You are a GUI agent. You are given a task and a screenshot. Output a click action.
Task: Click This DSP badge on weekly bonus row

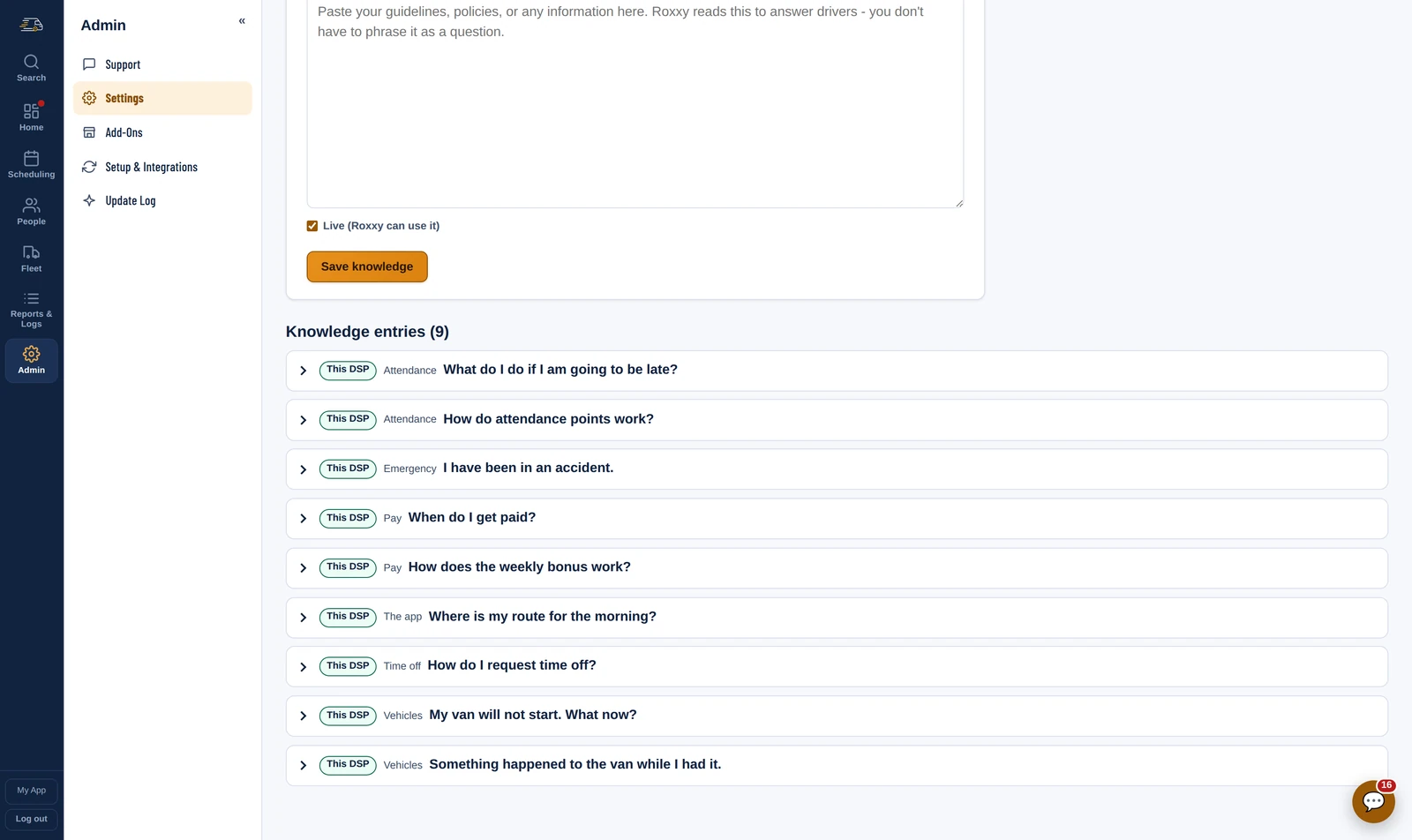tap(348, 567)
